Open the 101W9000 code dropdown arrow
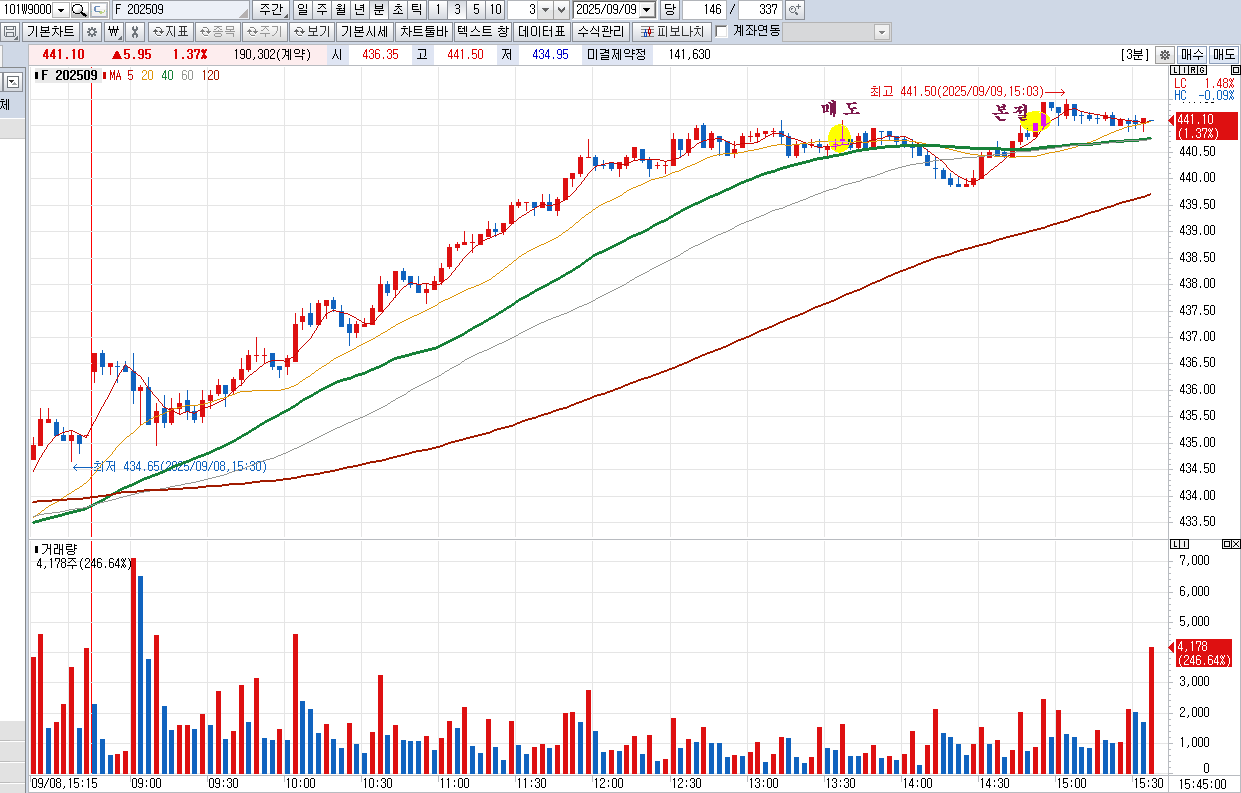This screenshot has height=793, width=1241. 61,10
